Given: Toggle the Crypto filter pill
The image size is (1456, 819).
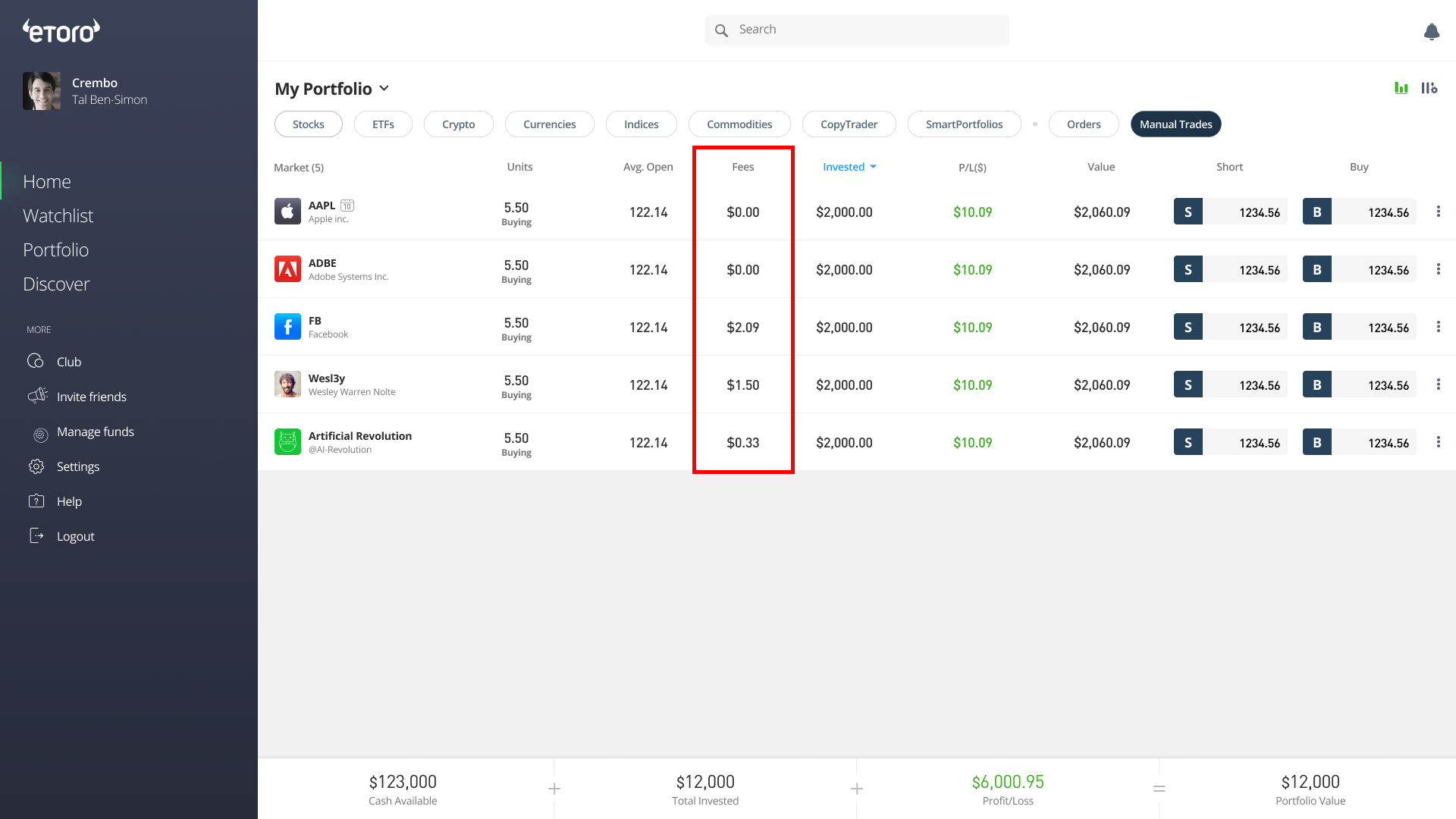Looking at the screenshot, I should (458, 124).
